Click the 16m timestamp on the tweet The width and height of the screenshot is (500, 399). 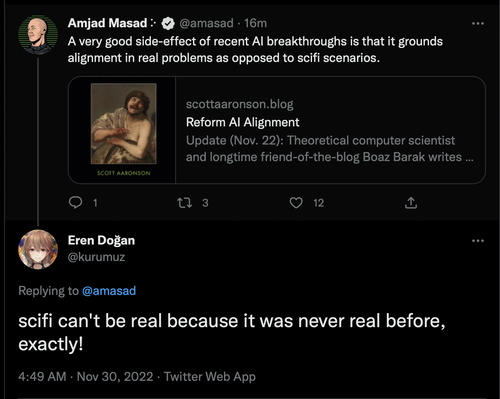tap(255, 23)
